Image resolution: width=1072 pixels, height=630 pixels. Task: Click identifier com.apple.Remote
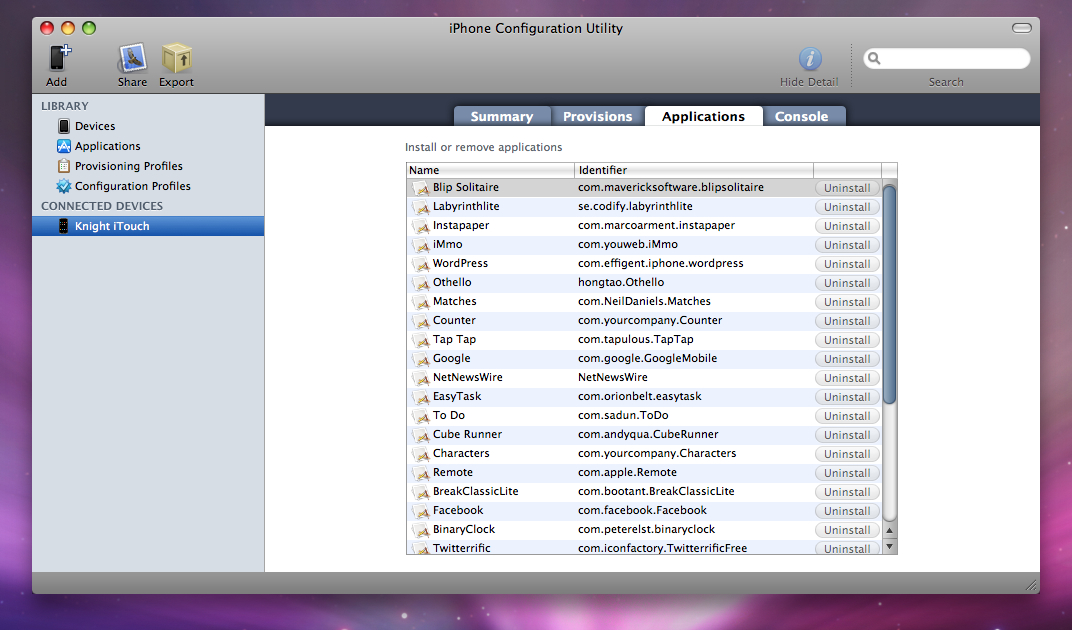coord(627,473)
